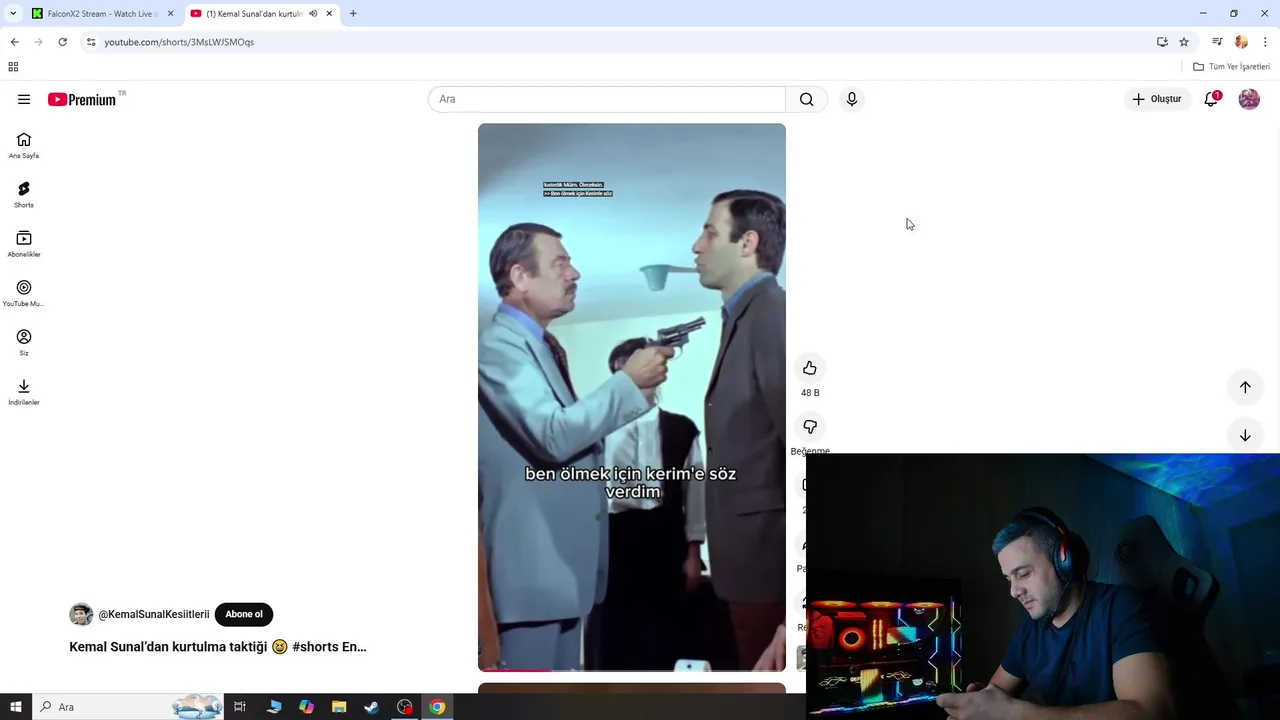View site information in address bar
Image resolution: width=1280 pixels, height=720 pixels.
(x=91, y=42)
